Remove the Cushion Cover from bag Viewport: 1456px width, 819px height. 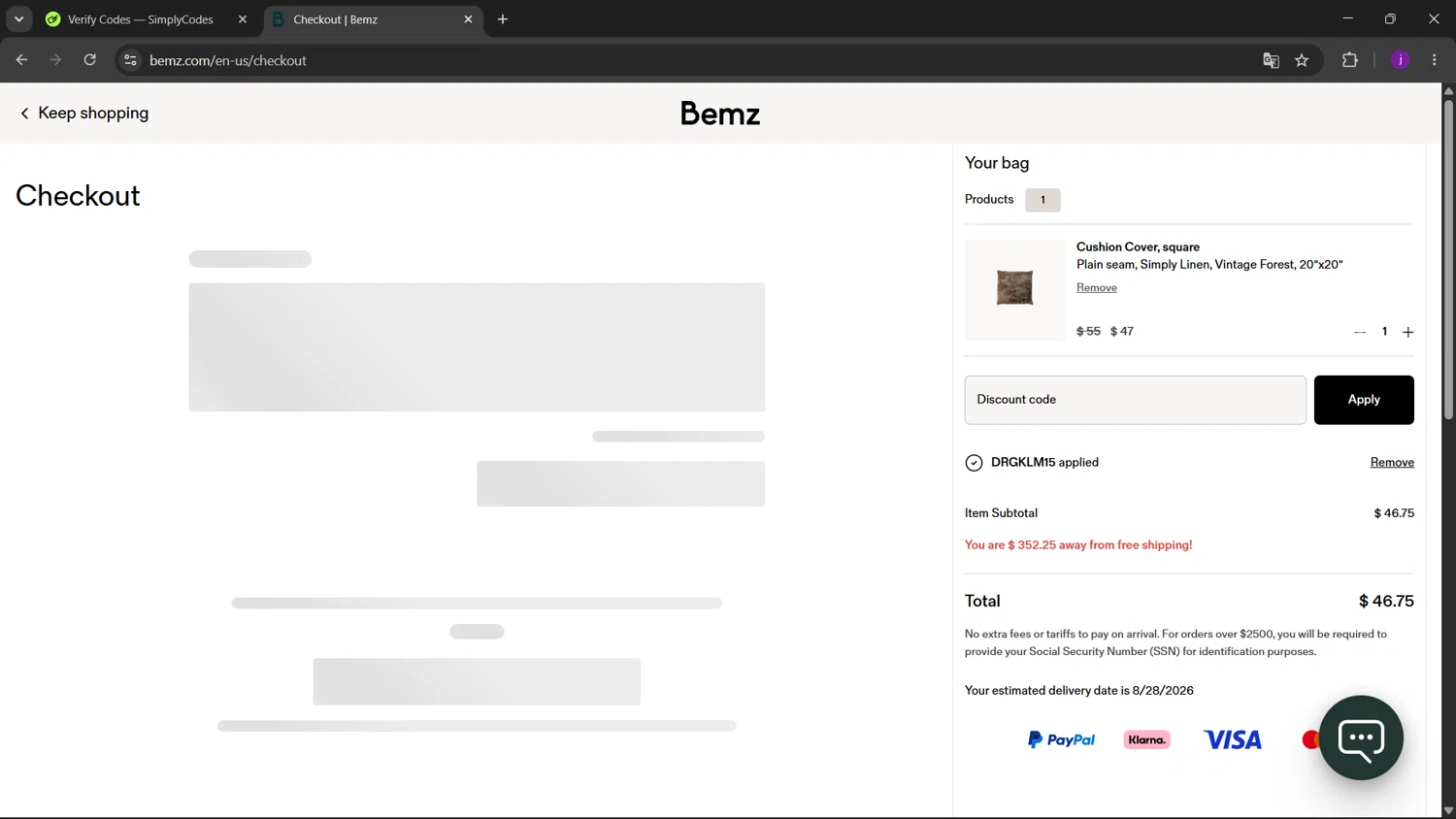[1097, 287]
